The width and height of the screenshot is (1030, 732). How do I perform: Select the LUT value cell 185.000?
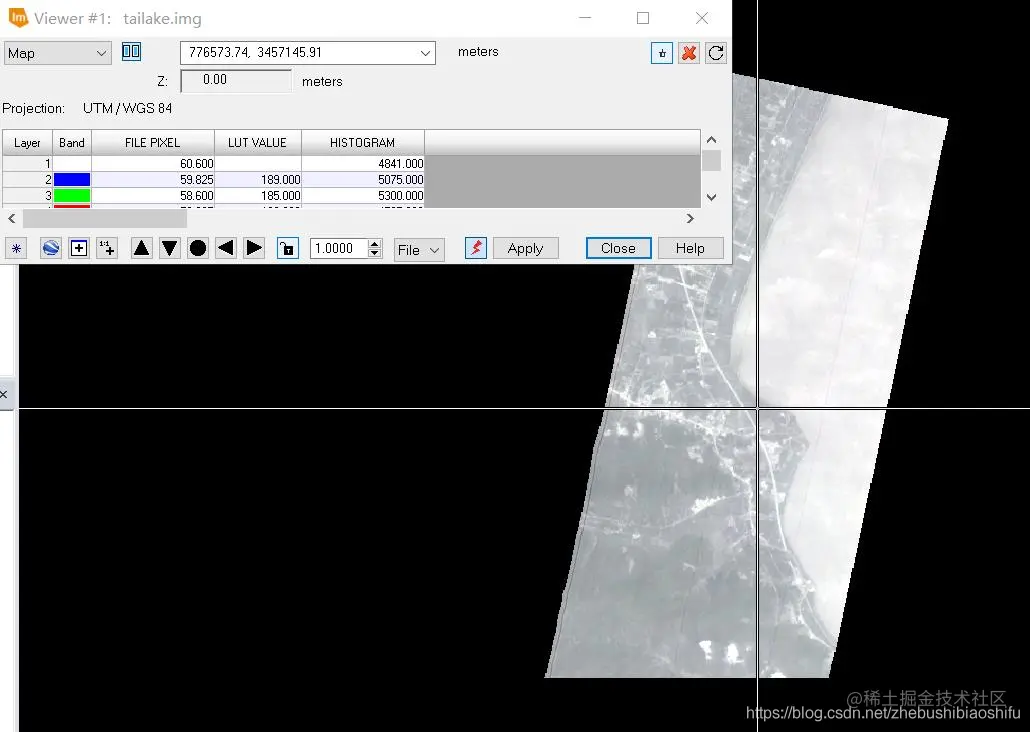[x=258, y=195]
